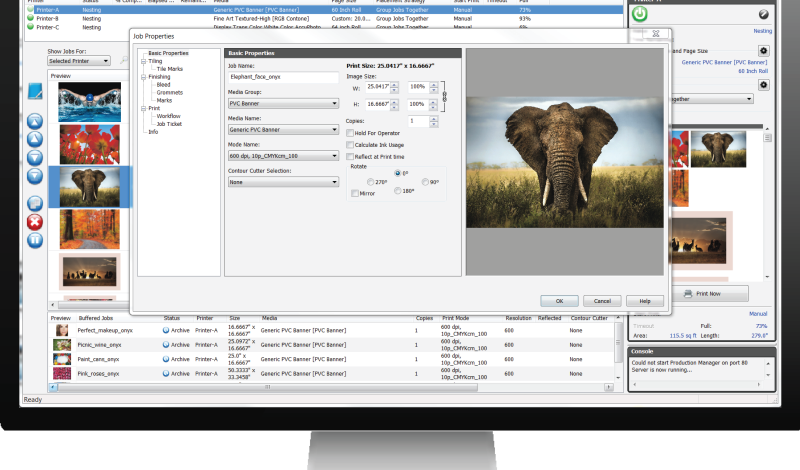Increase the Copies stepper value
Image resolution: width=800 pixels, height=470 pixels.
click(x=434, y=119)
